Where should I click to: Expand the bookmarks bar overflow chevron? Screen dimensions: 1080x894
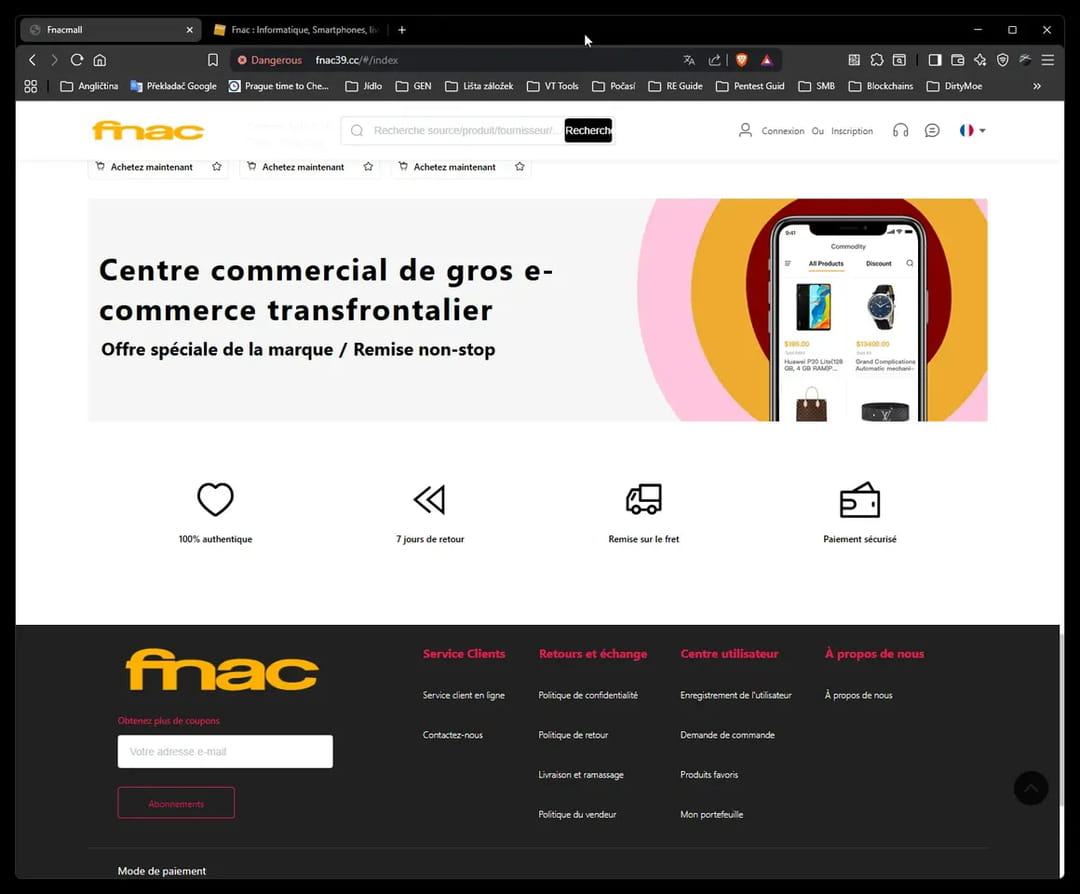point(1037,86)
